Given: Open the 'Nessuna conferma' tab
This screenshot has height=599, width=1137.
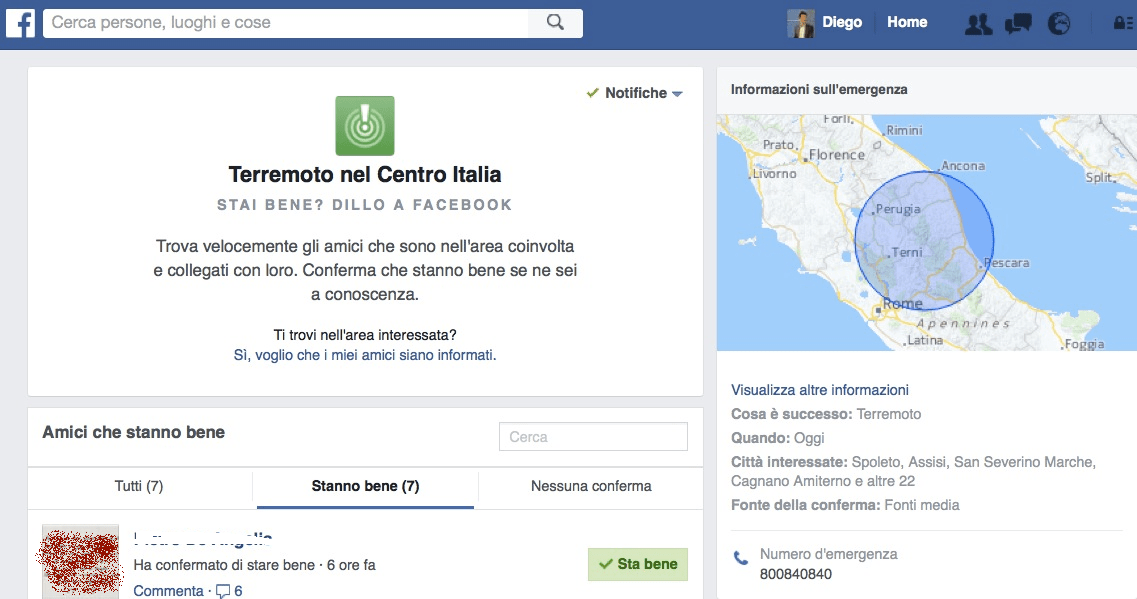Looking at the screenshot, I should tap(591, 486).
